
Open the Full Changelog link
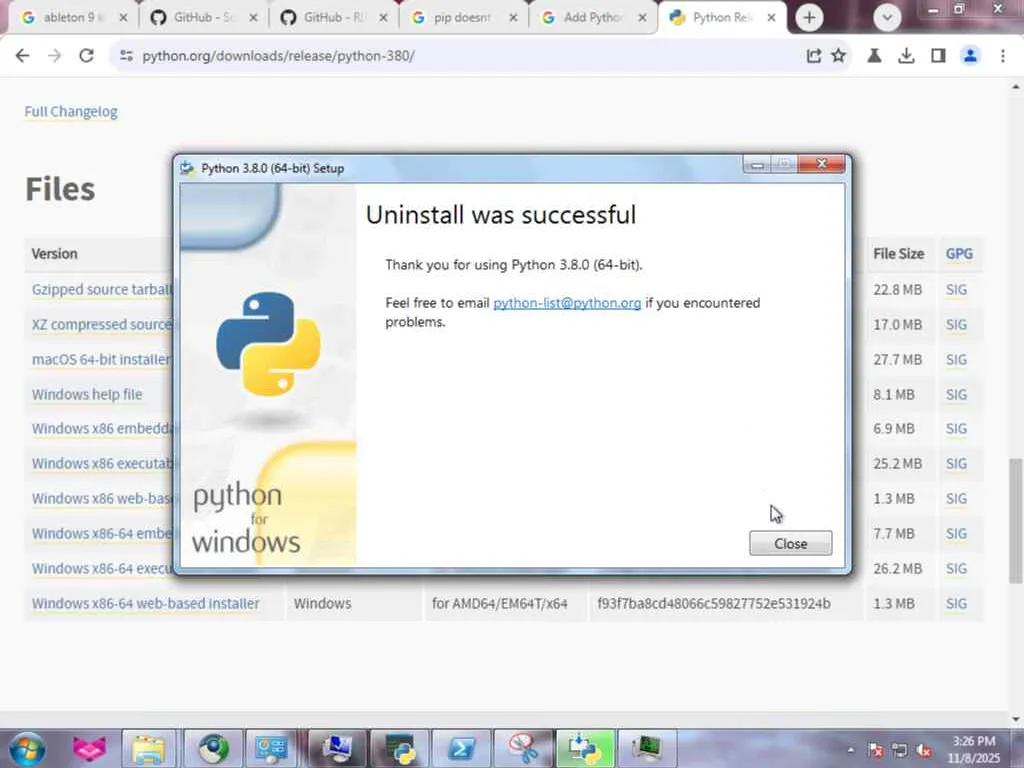tap(71, 112)
